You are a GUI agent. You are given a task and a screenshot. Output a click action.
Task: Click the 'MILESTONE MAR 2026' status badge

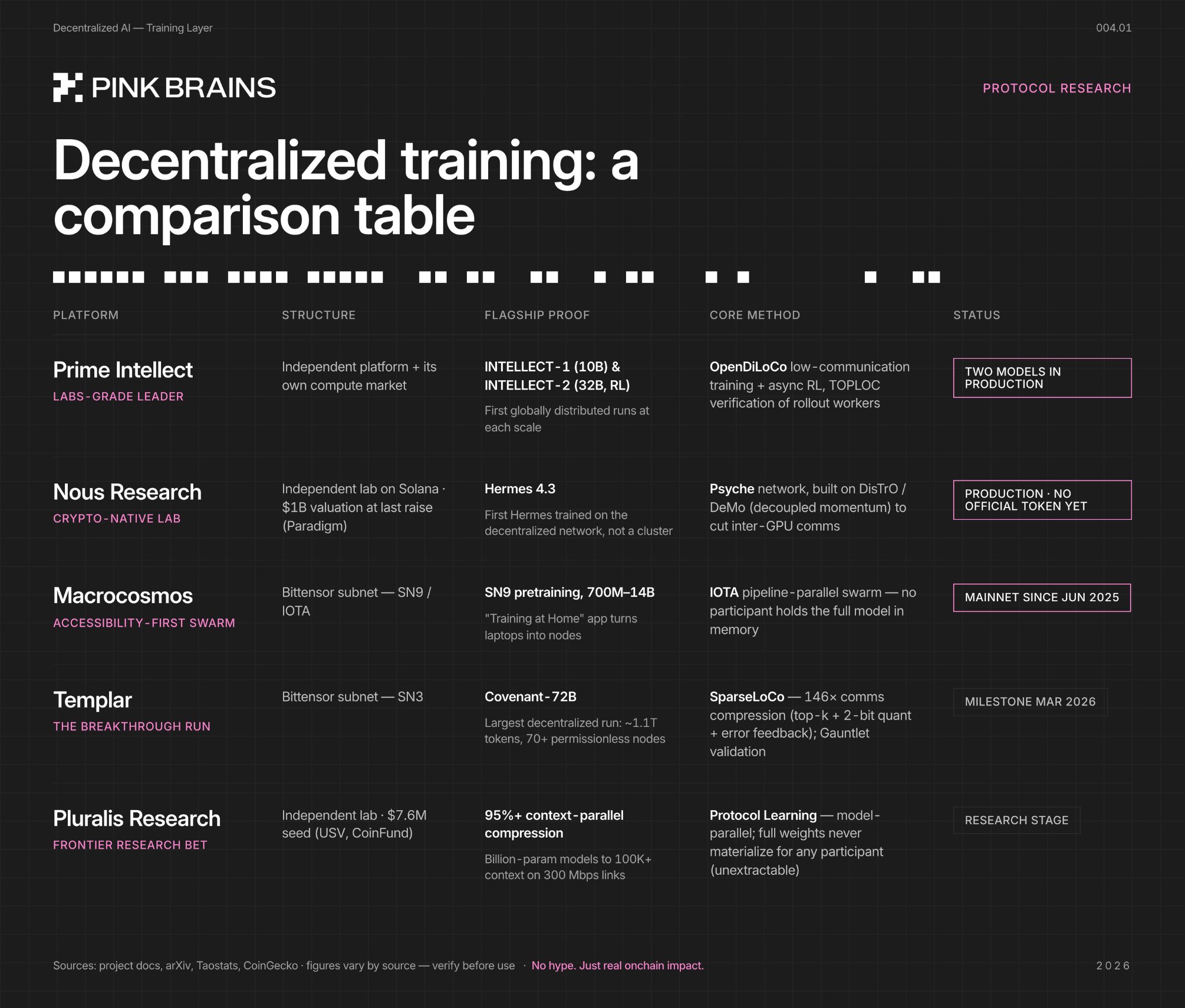click(x=1030, y=702)
